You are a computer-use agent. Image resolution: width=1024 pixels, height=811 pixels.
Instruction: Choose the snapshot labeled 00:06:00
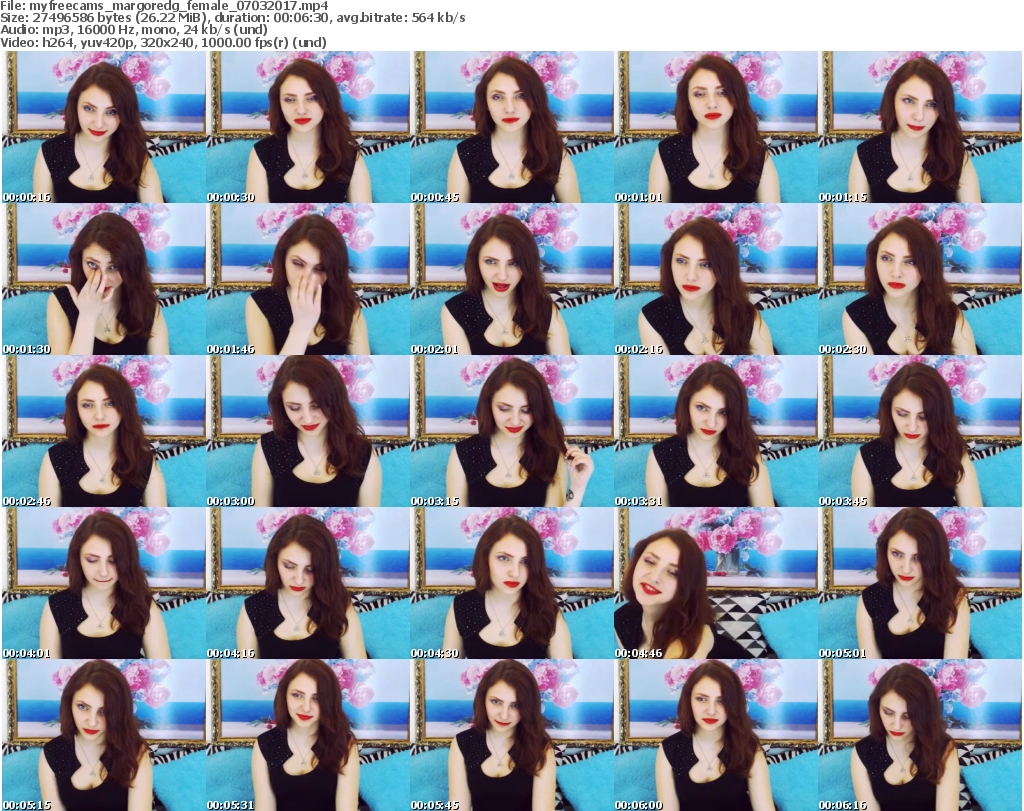[716, 735]
